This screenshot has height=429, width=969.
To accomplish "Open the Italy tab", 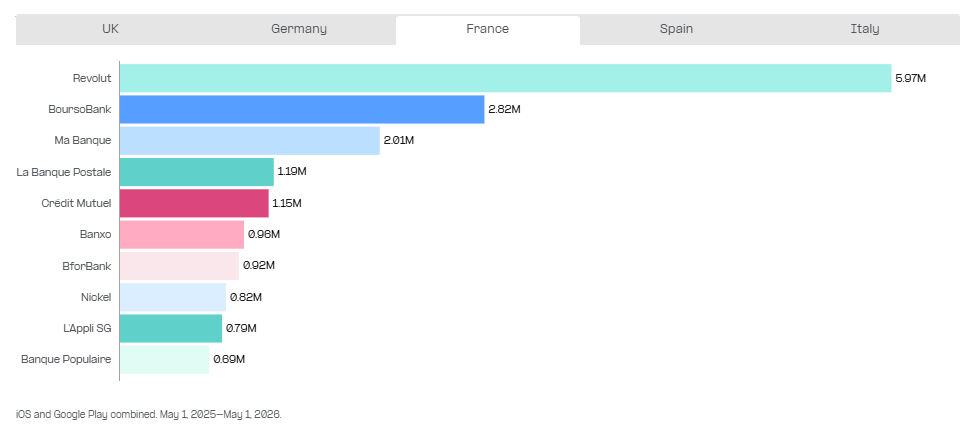I will (x=865, y=29).
